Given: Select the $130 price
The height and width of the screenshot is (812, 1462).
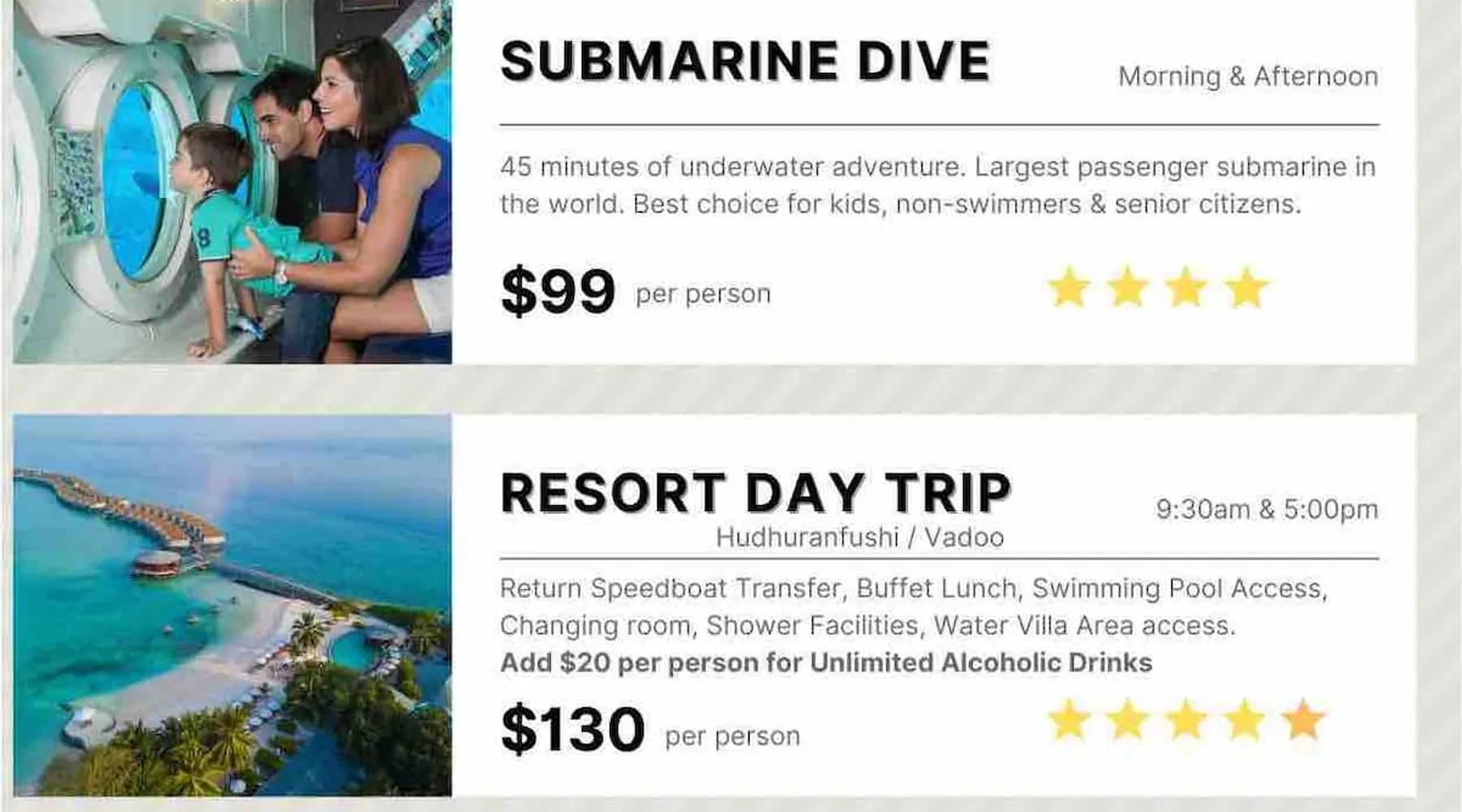Looking at the screenshot, I should click(573, 729).
